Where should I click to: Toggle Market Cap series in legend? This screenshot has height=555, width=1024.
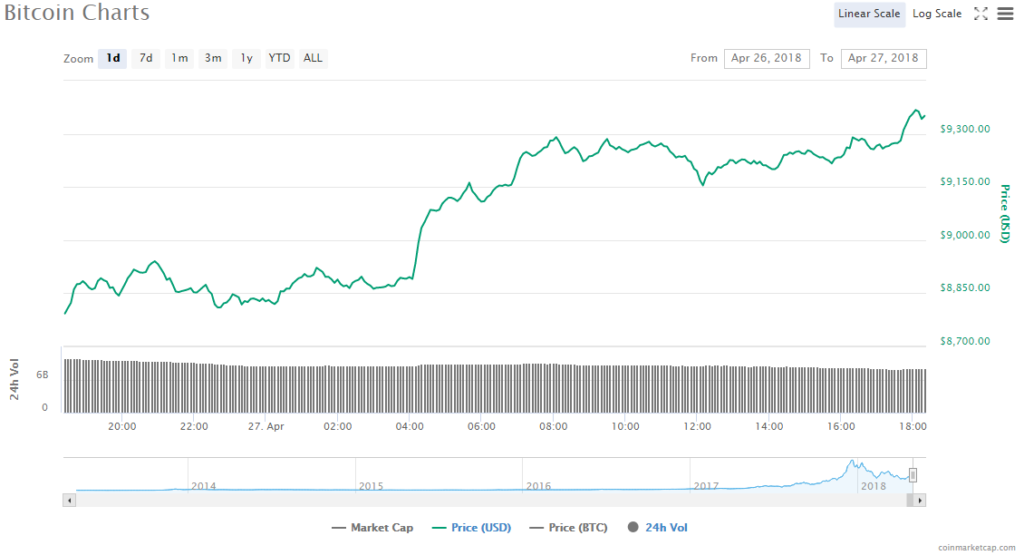(373, 527)
